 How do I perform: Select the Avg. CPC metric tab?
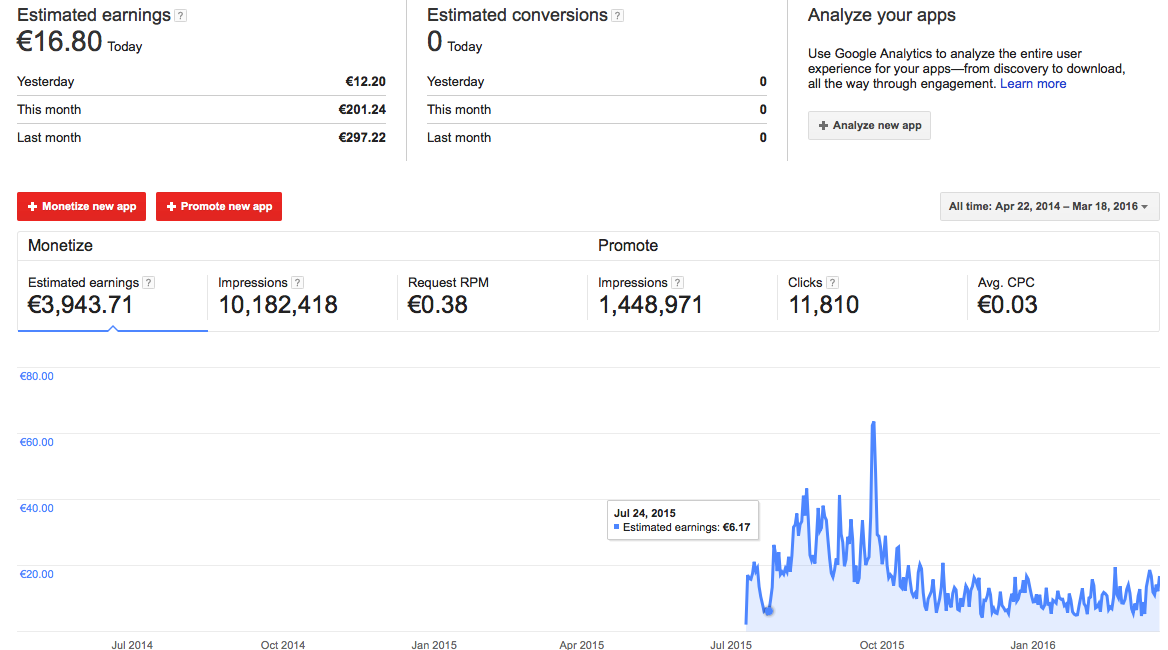point(1062,296)
